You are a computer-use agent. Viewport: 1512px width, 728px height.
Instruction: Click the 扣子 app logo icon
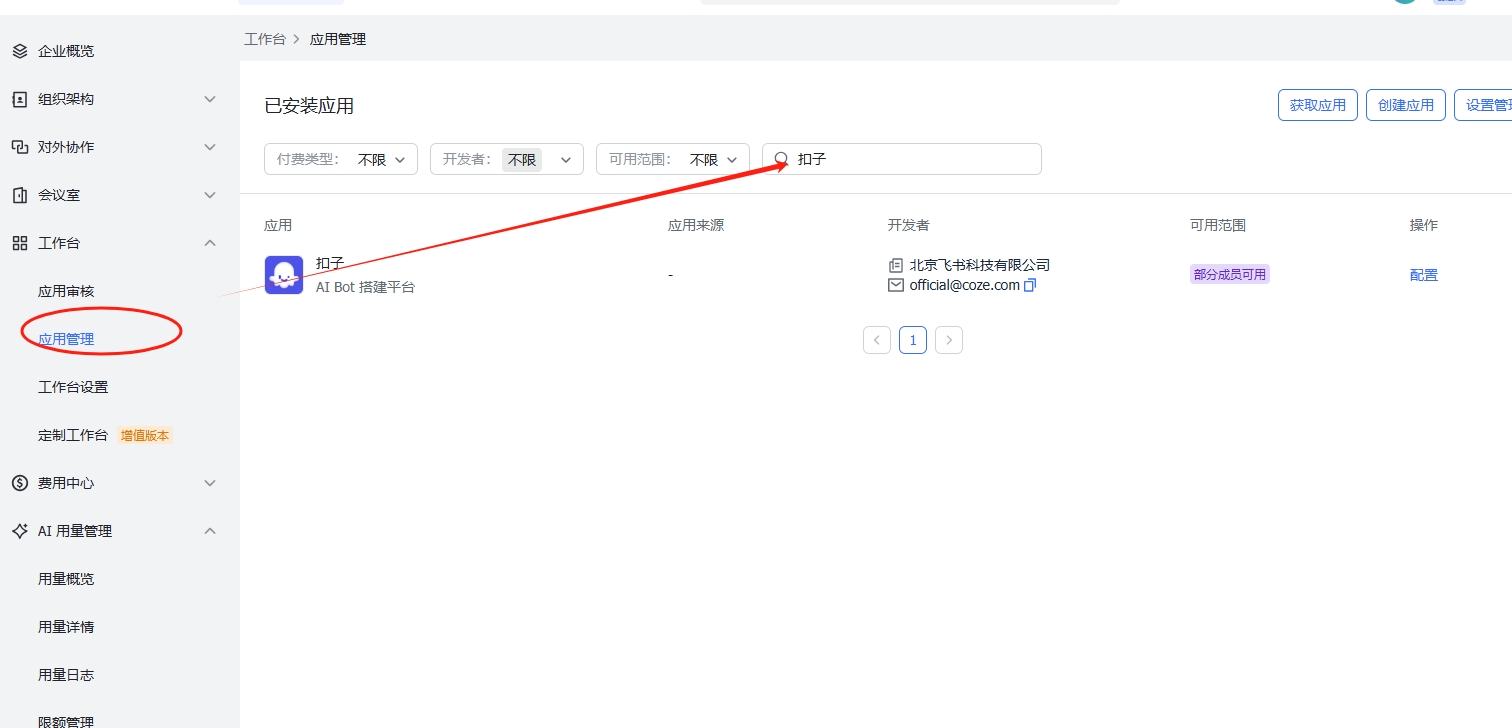coord(284,275)
